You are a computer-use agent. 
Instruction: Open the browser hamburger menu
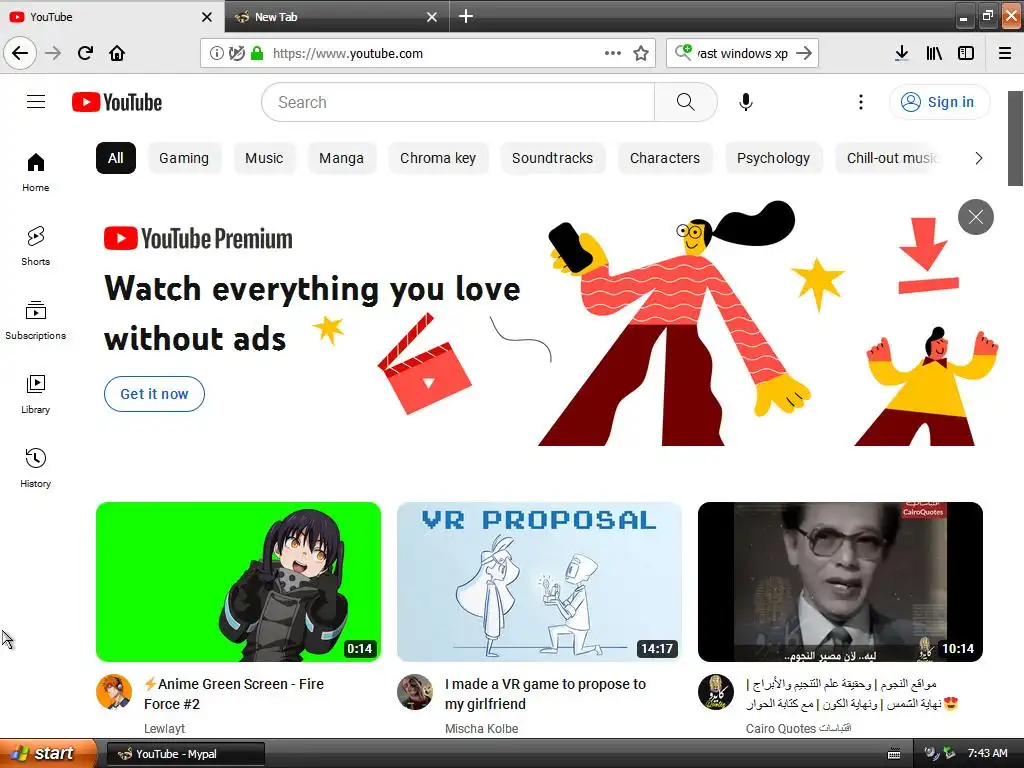click(x=1005, y=53)
